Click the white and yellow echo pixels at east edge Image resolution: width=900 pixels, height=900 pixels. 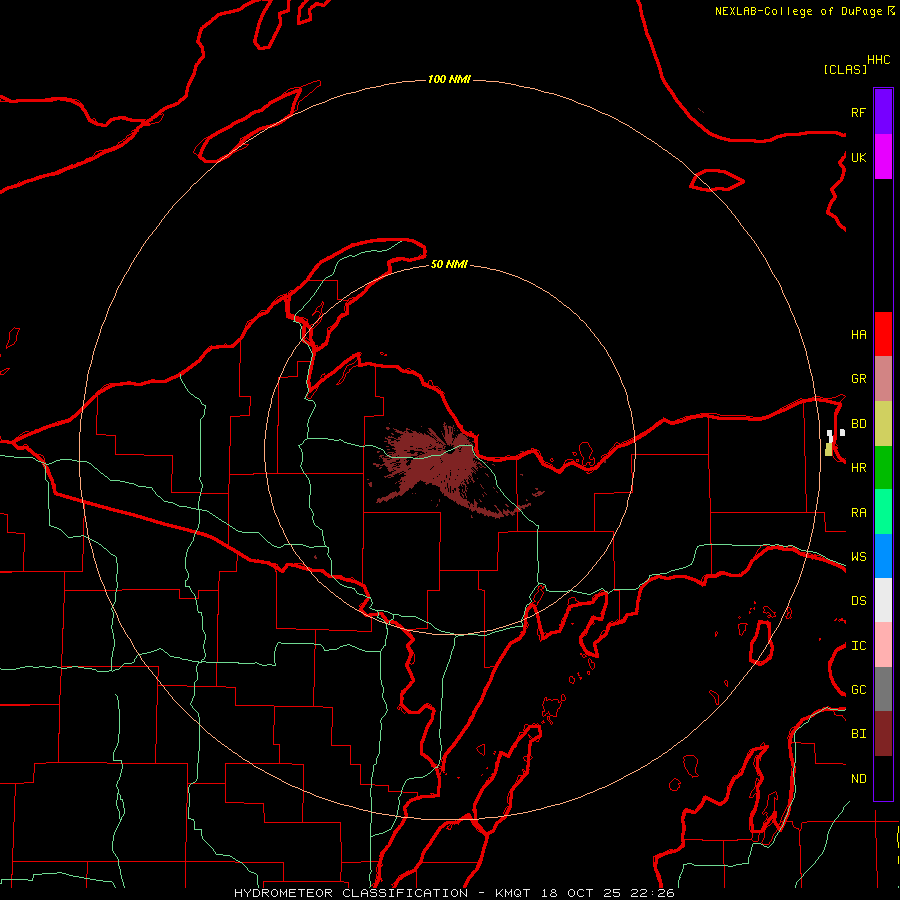[833, 442]
